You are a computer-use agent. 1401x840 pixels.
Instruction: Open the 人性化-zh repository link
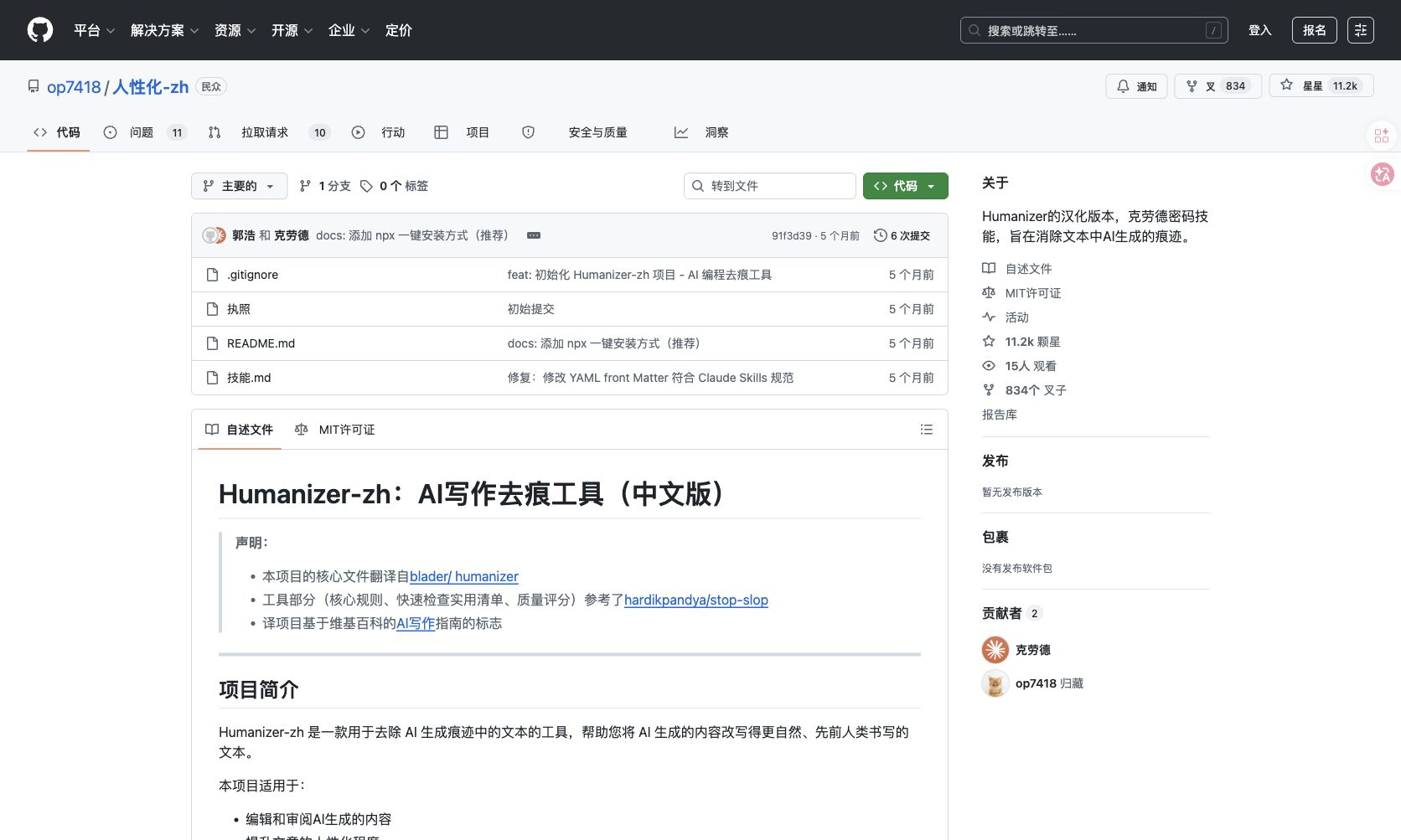tap(151, 87)
